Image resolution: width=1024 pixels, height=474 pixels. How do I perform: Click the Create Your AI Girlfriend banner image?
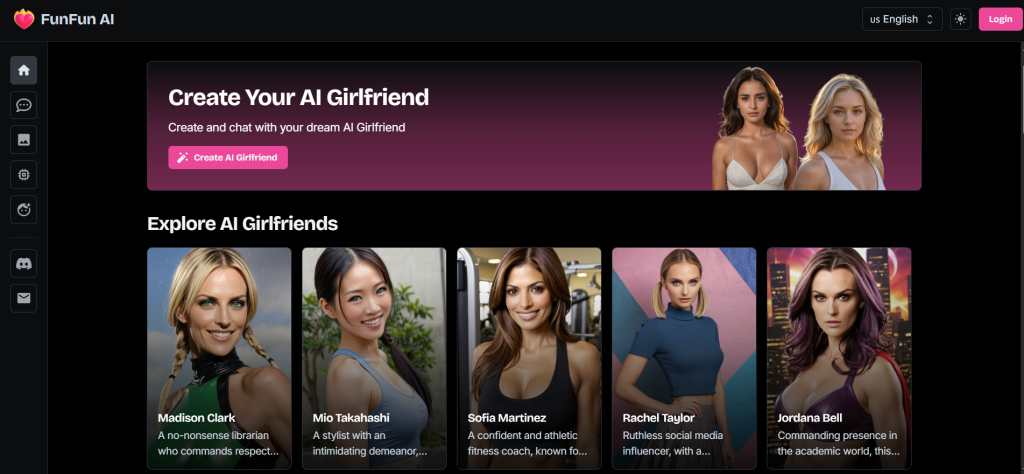click(798, 129)
